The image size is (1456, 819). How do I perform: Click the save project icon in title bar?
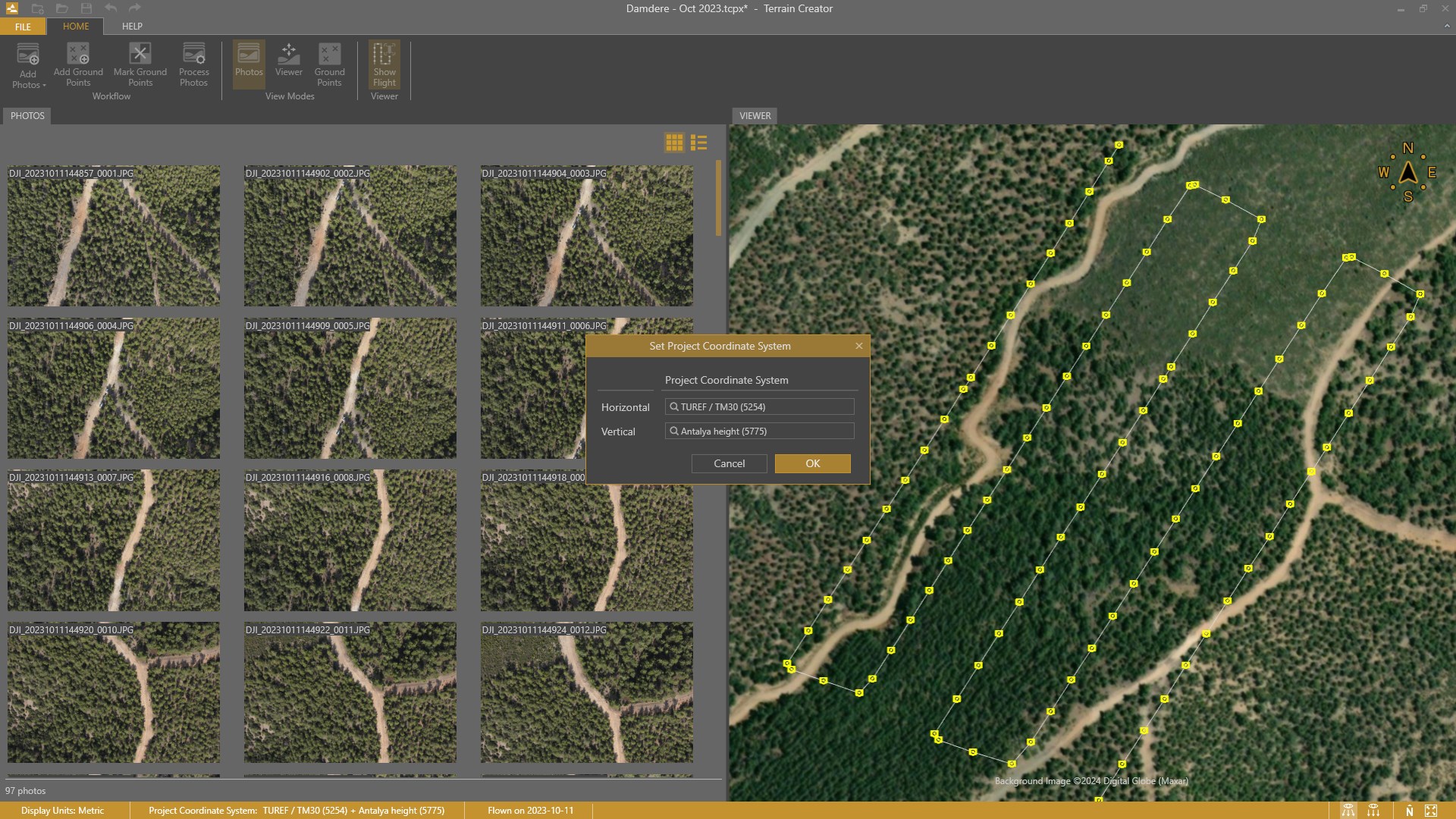(86, 8)
